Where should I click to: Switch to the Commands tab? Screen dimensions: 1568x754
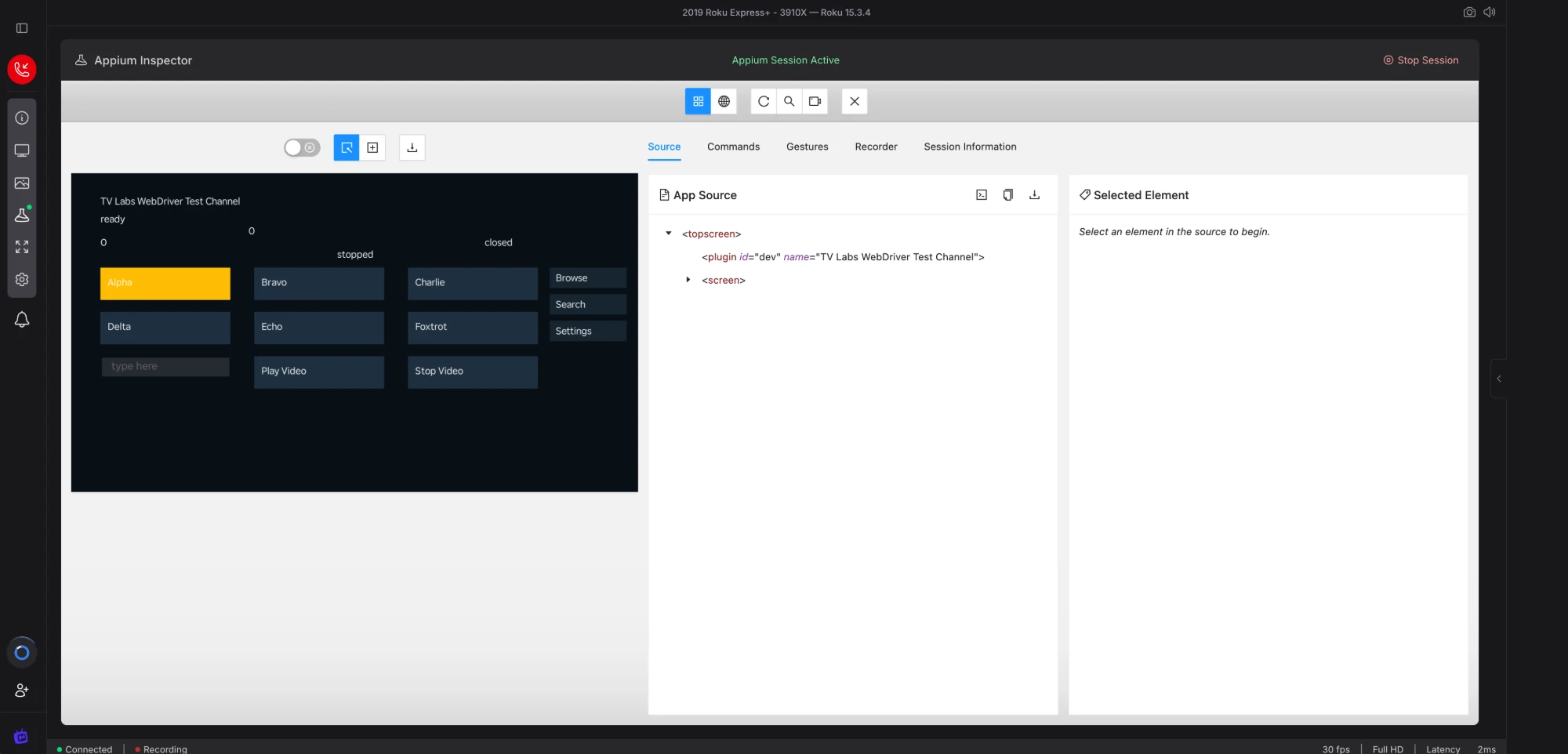tap(733, 147)
